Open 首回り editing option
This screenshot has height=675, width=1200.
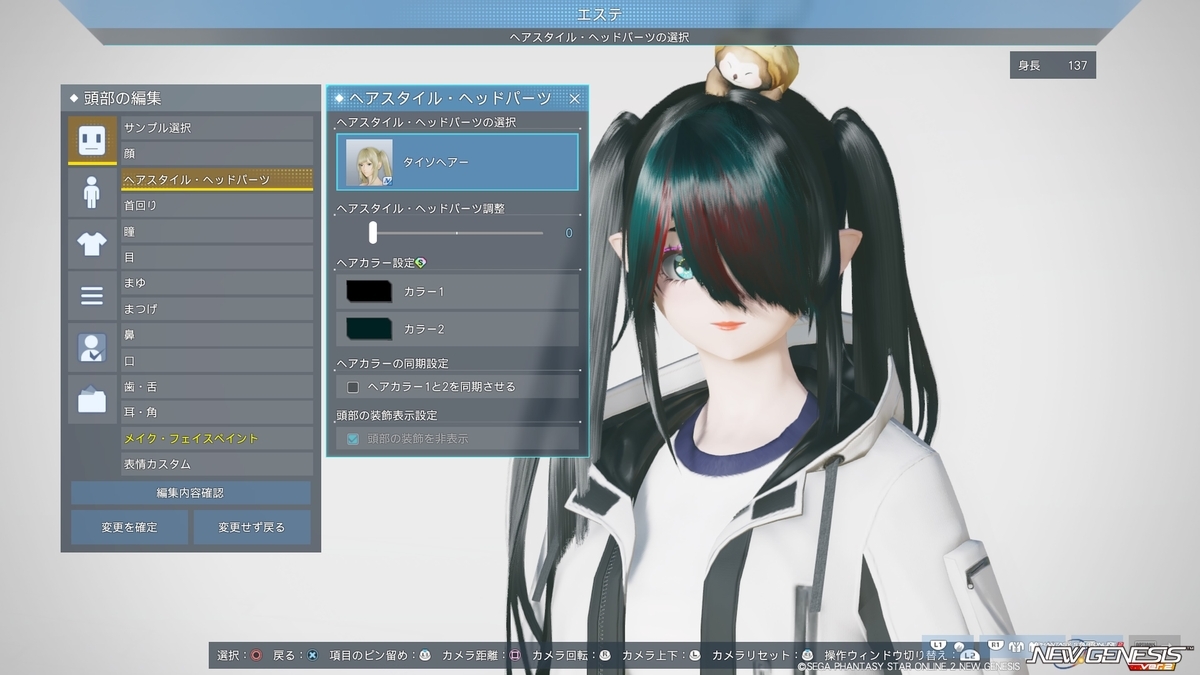click(217, 205)
